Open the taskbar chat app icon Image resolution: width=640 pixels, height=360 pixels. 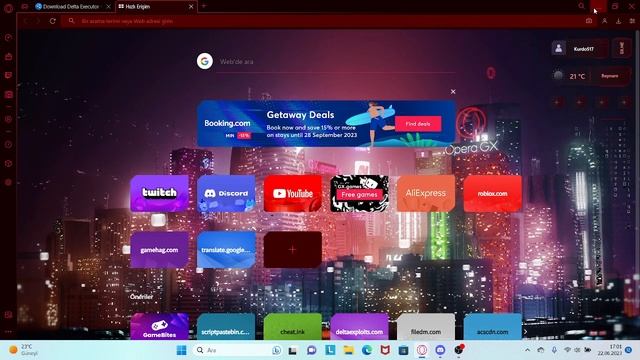pos(311,350)
